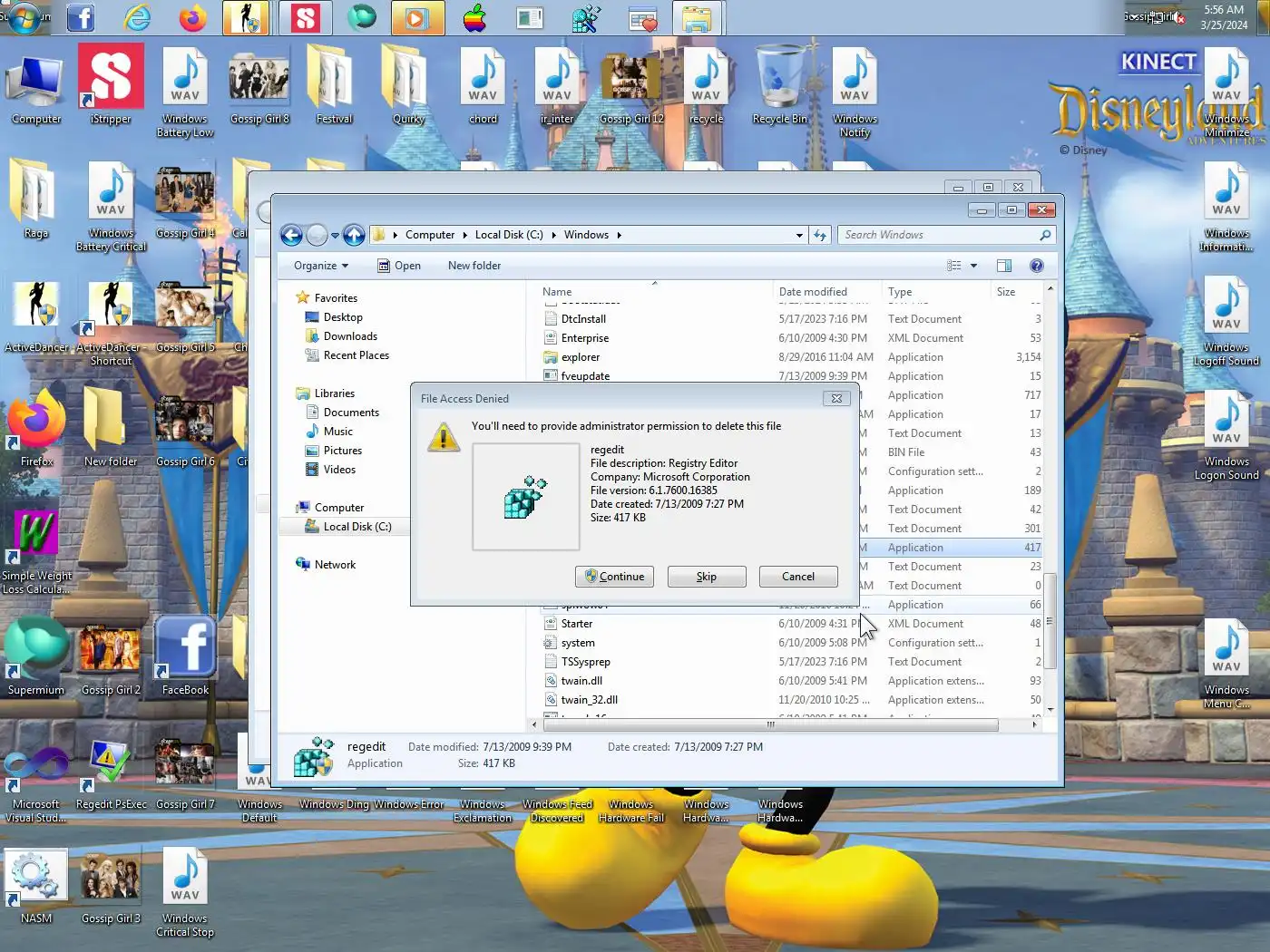1270x952 pixels.
Task: Expand the breadcrumb arrow after Windows
Action: [619, 235]
